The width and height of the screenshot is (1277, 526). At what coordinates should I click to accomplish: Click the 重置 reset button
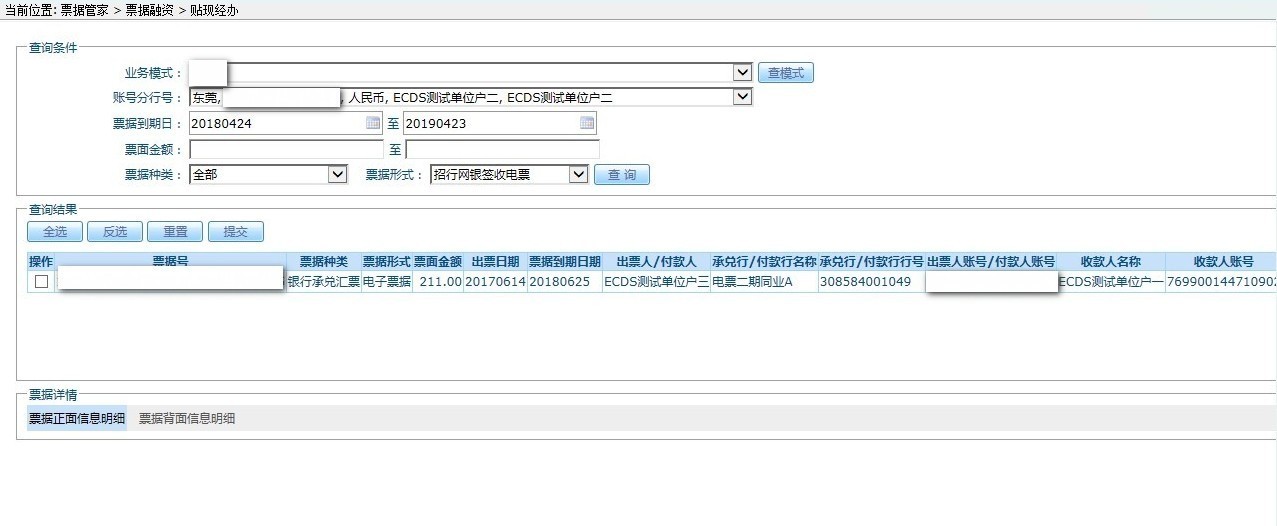[175, 232]
